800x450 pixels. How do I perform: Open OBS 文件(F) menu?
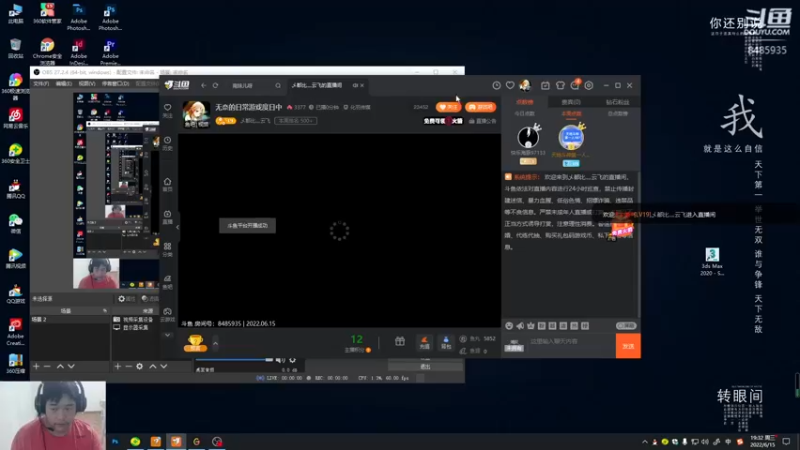[41, 84]
